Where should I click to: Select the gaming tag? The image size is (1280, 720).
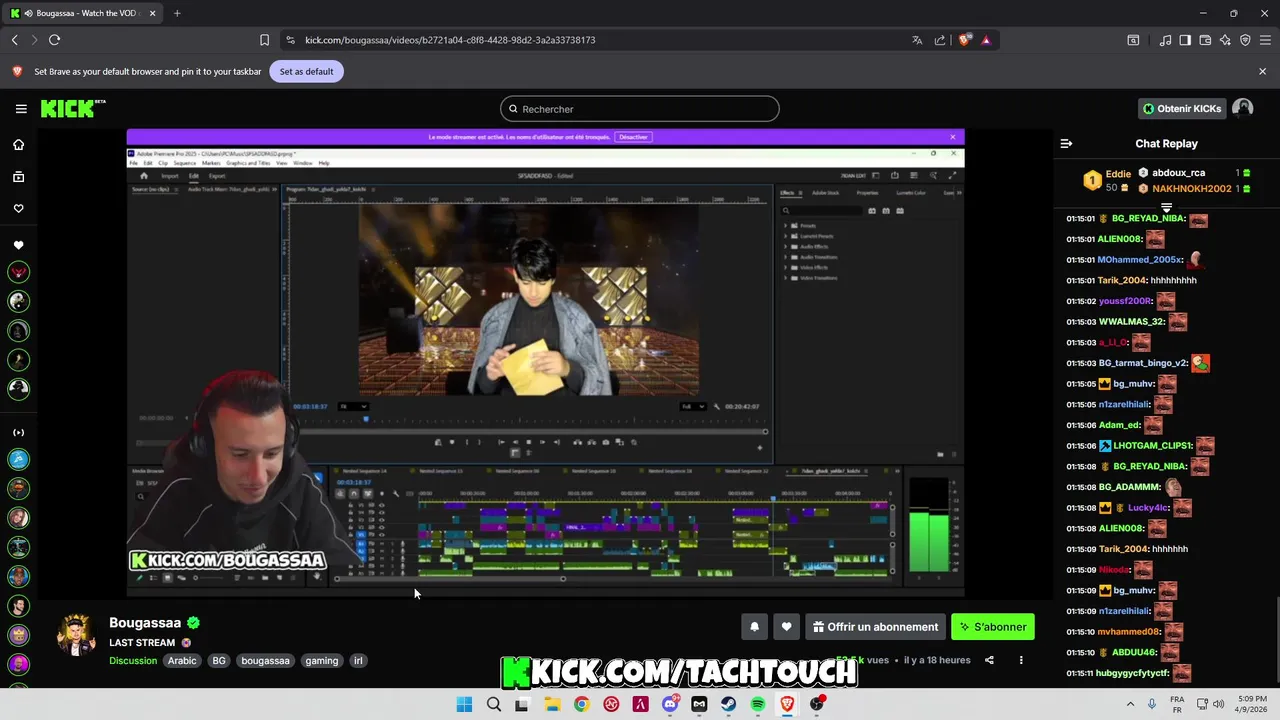[322, 661]
